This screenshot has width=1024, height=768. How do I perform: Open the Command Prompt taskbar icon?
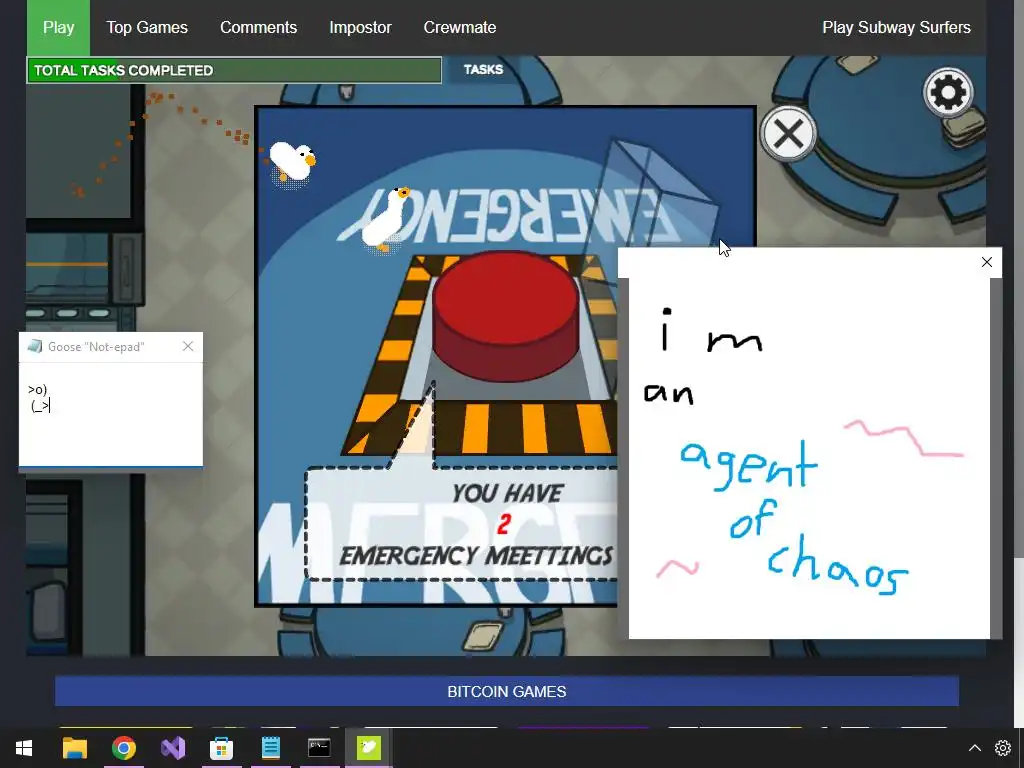[319, 748]
